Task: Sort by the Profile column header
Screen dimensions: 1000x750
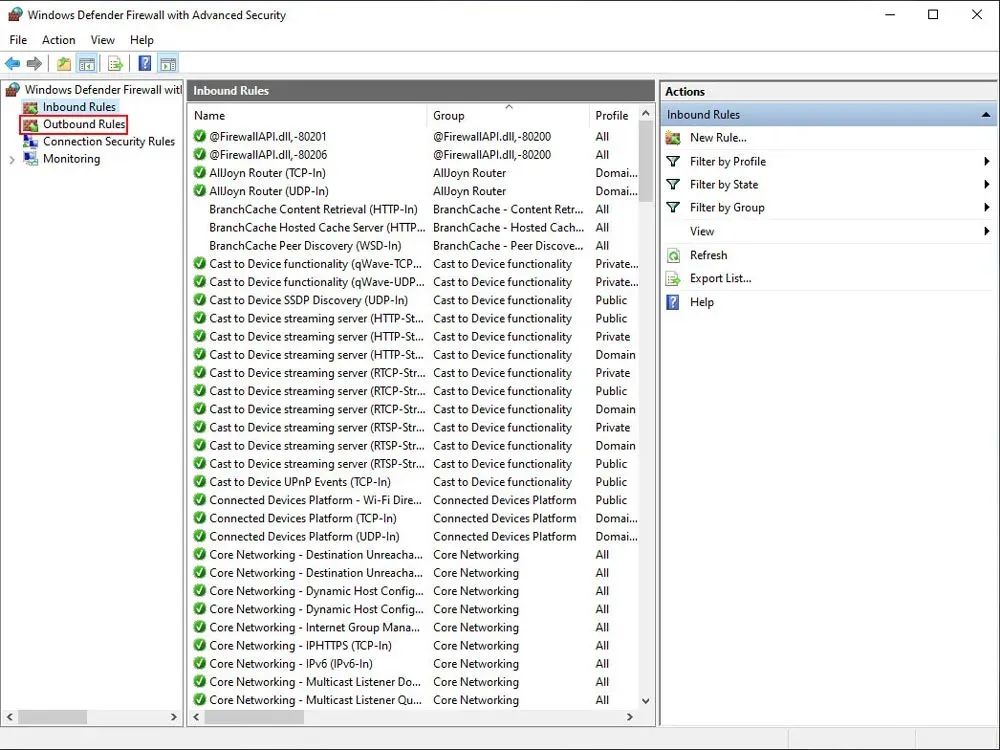Action: tap(614, 115)
